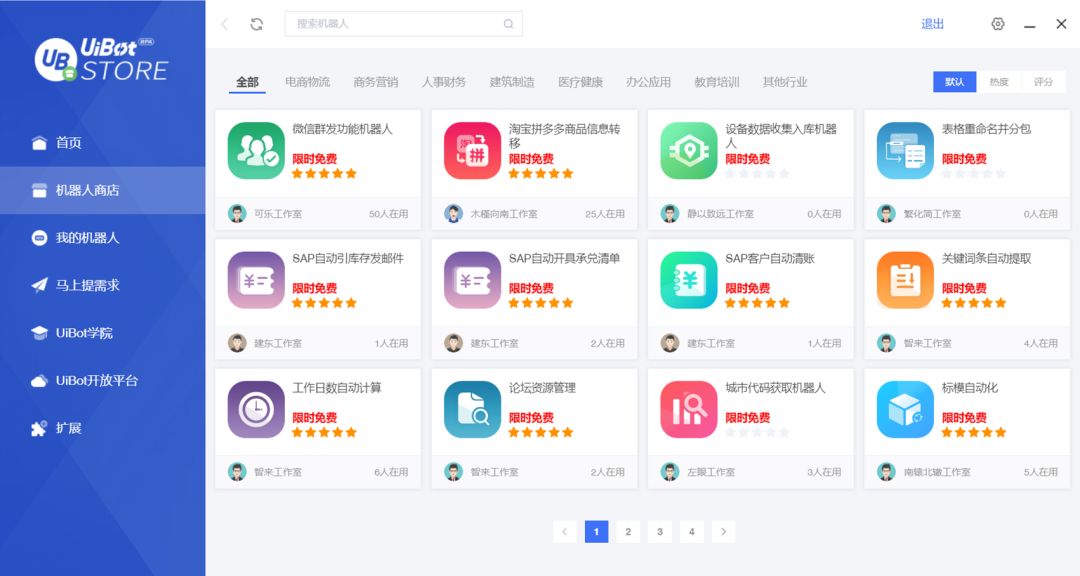The height and width of the screenshot is (576, 1080).
Task: Sort robots by 评分
Action: (x=1043, y=82)
